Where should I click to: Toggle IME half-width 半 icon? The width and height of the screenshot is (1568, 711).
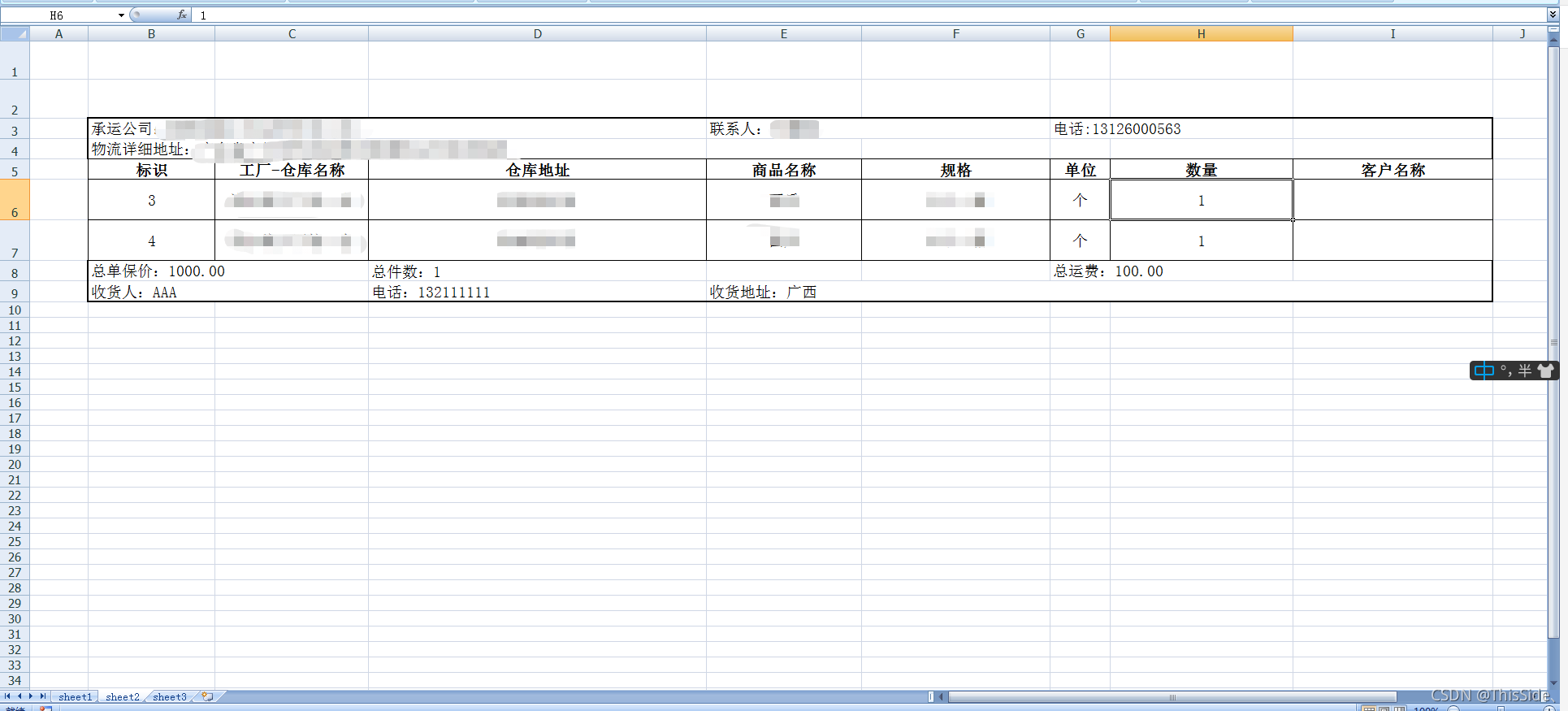click(x=1525, y=371)
